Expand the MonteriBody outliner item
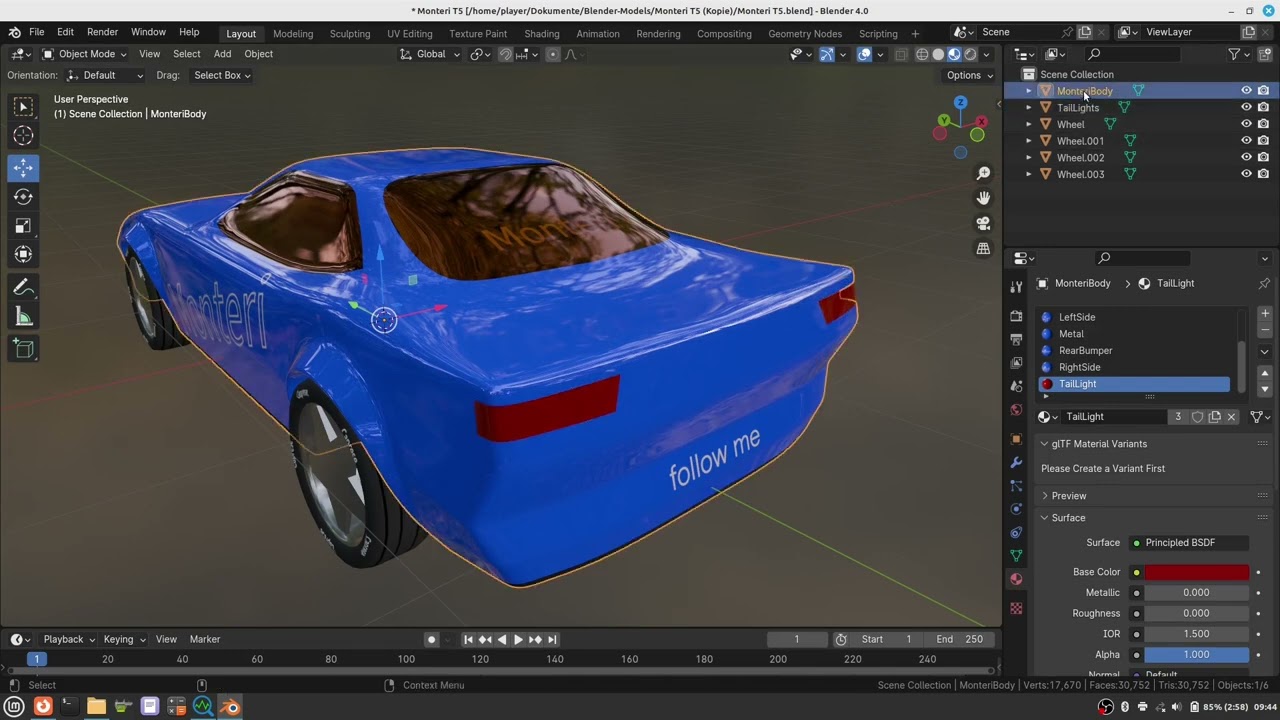 (x=1028, y=91)
